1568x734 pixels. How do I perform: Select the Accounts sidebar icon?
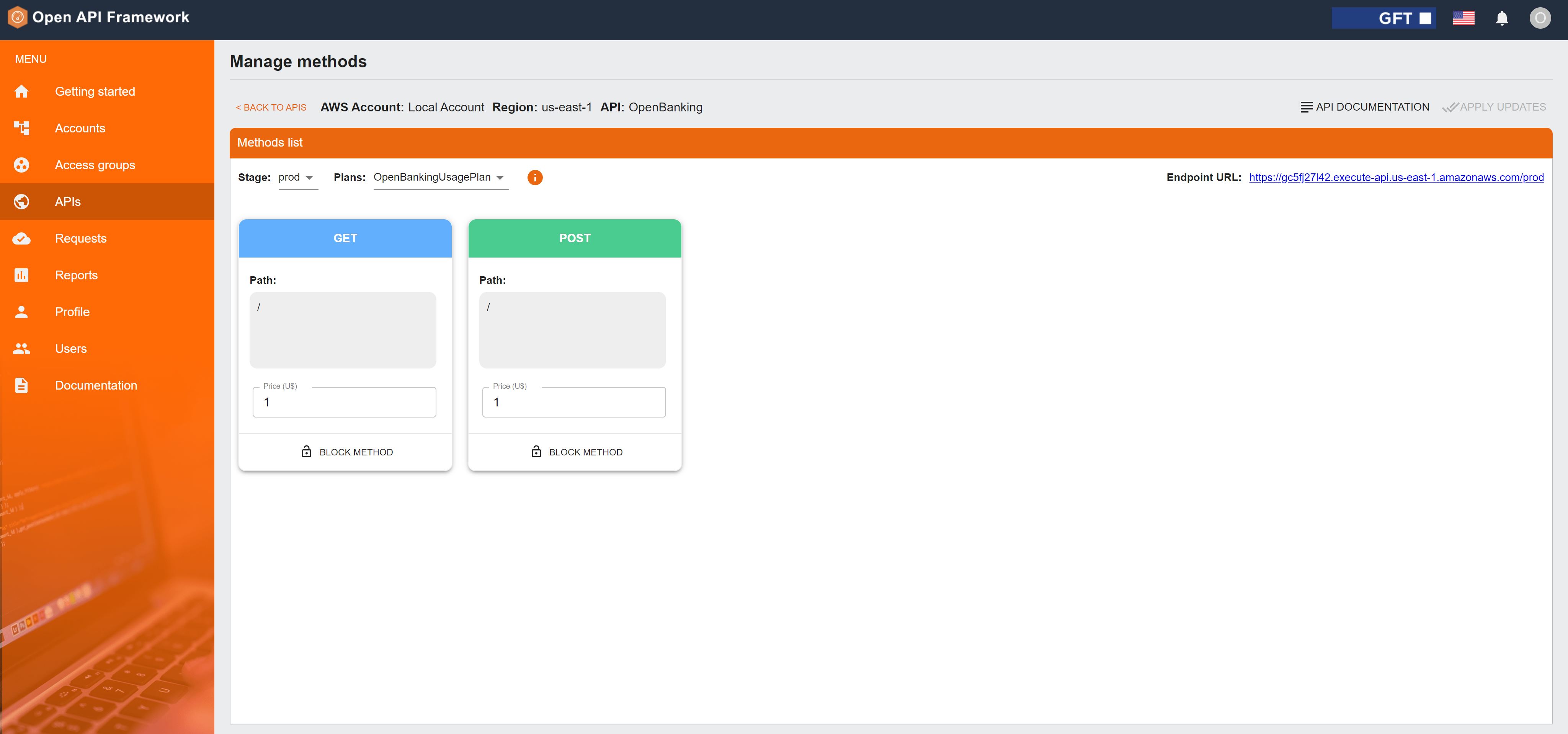[x=21, y=129]
